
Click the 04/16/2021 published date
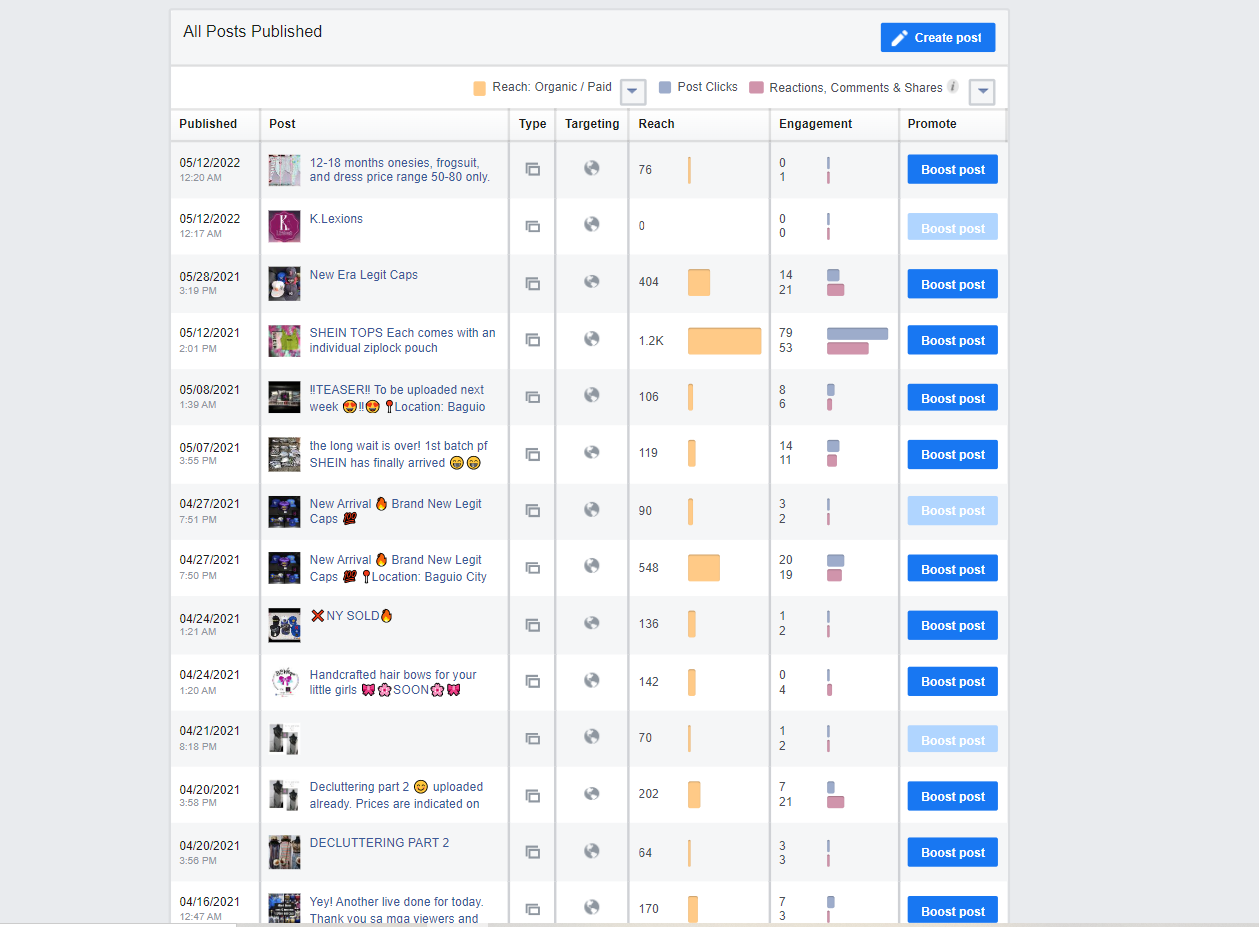coord(210,901)
